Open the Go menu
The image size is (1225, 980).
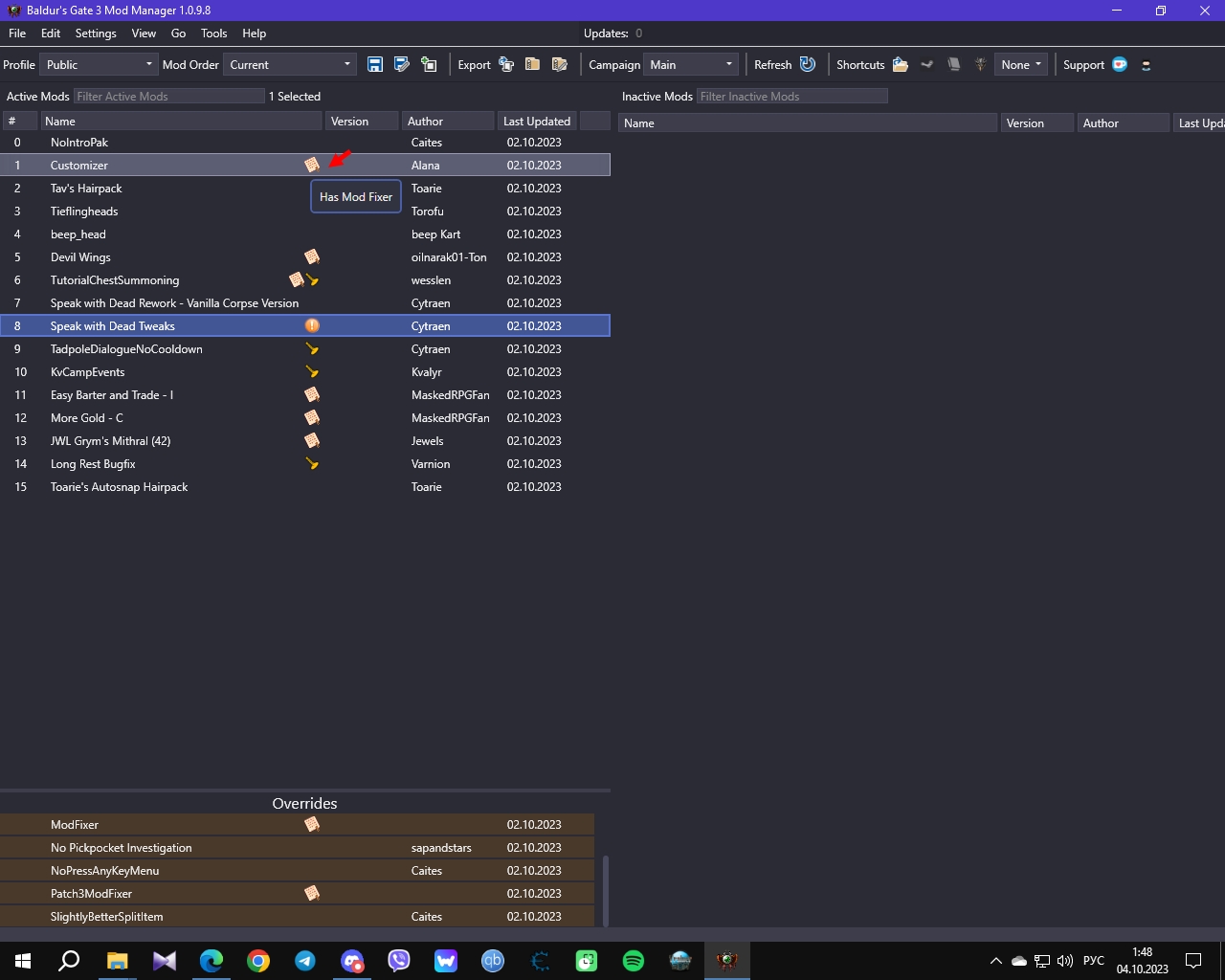tap(178, 33)
